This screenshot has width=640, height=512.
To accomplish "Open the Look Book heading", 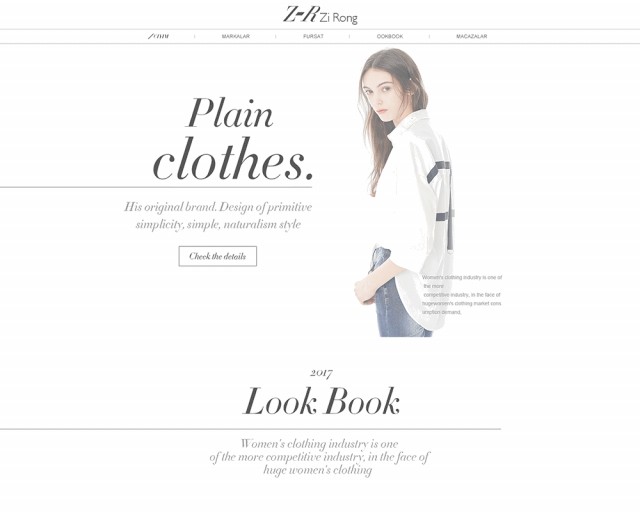I will tap(321, 401).
